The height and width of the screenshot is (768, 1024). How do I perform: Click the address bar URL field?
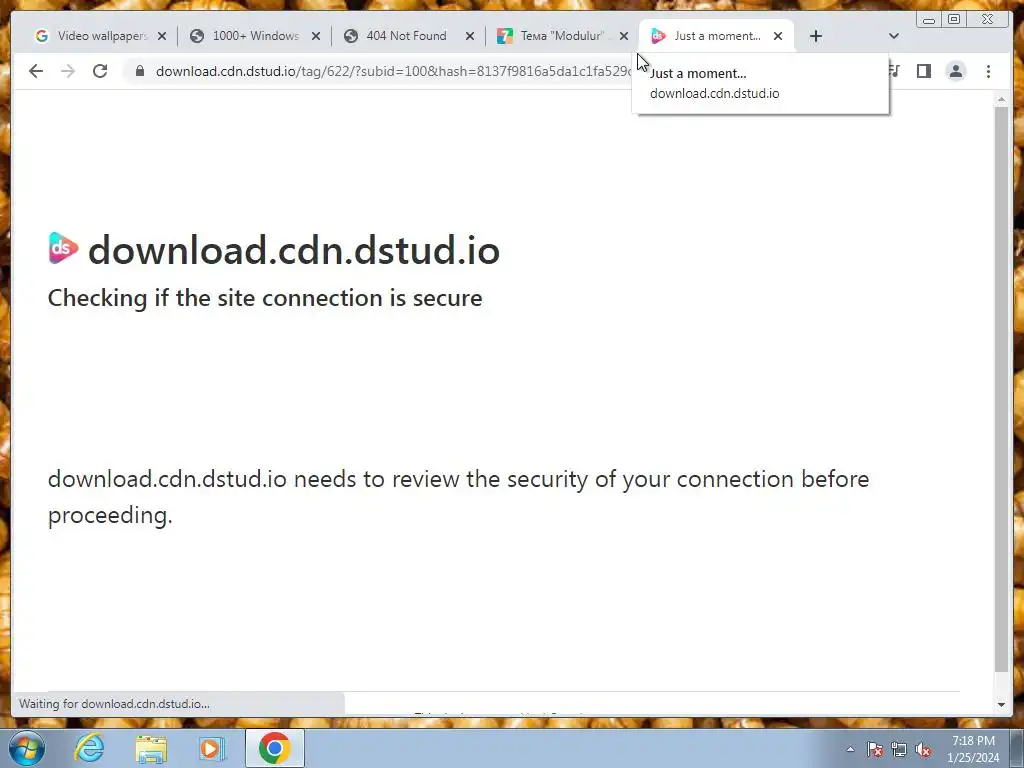coord(392,71)
